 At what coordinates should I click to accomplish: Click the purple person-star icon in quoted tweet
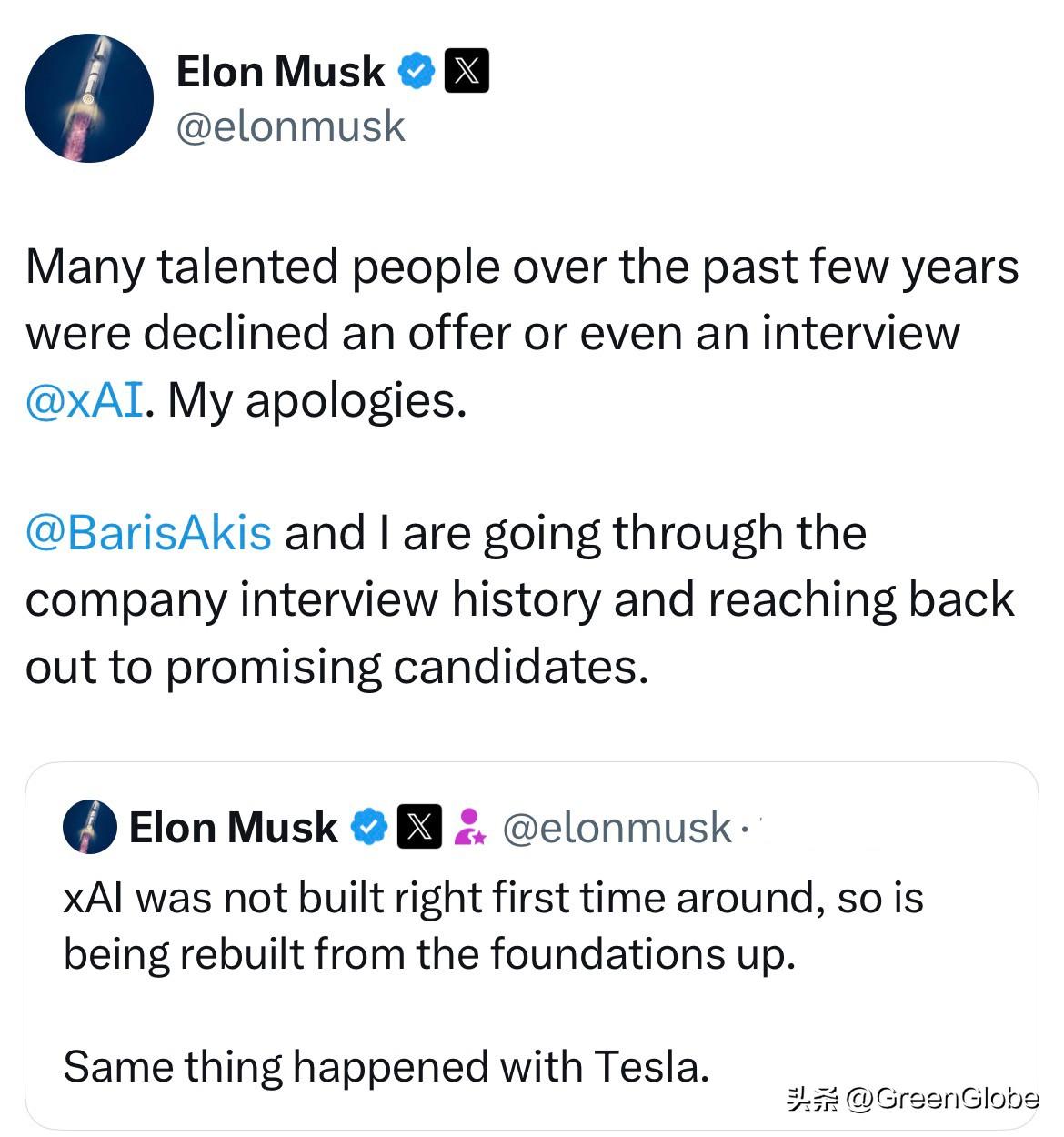click(x=469, y=827)
